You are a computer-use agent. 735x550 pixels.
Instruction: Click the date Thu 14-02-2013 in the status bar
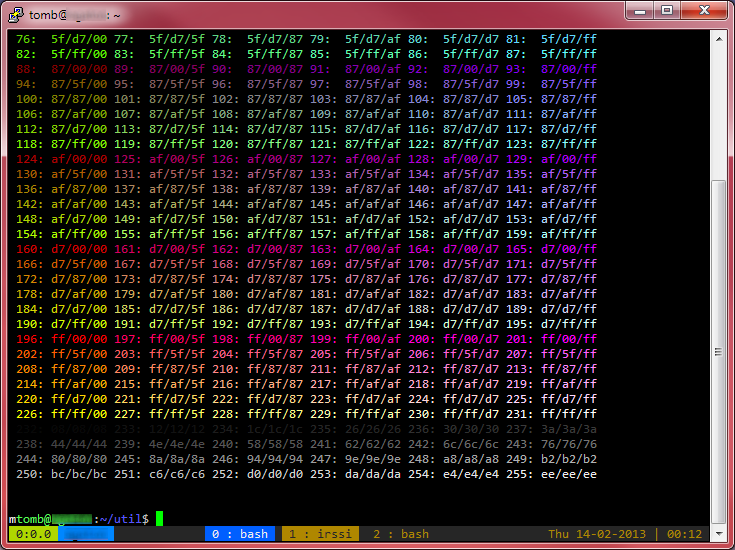click(597, 534)
